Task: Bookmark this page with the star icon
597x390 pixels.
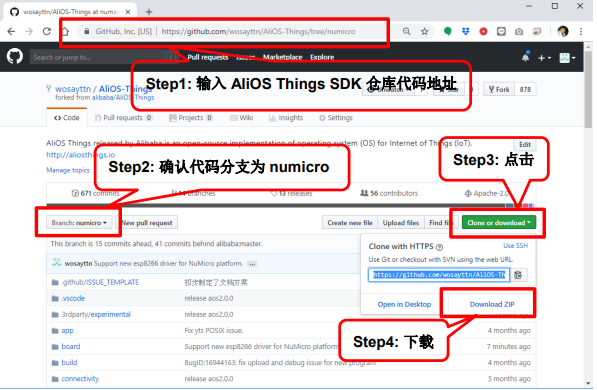Action: [425, 31]
